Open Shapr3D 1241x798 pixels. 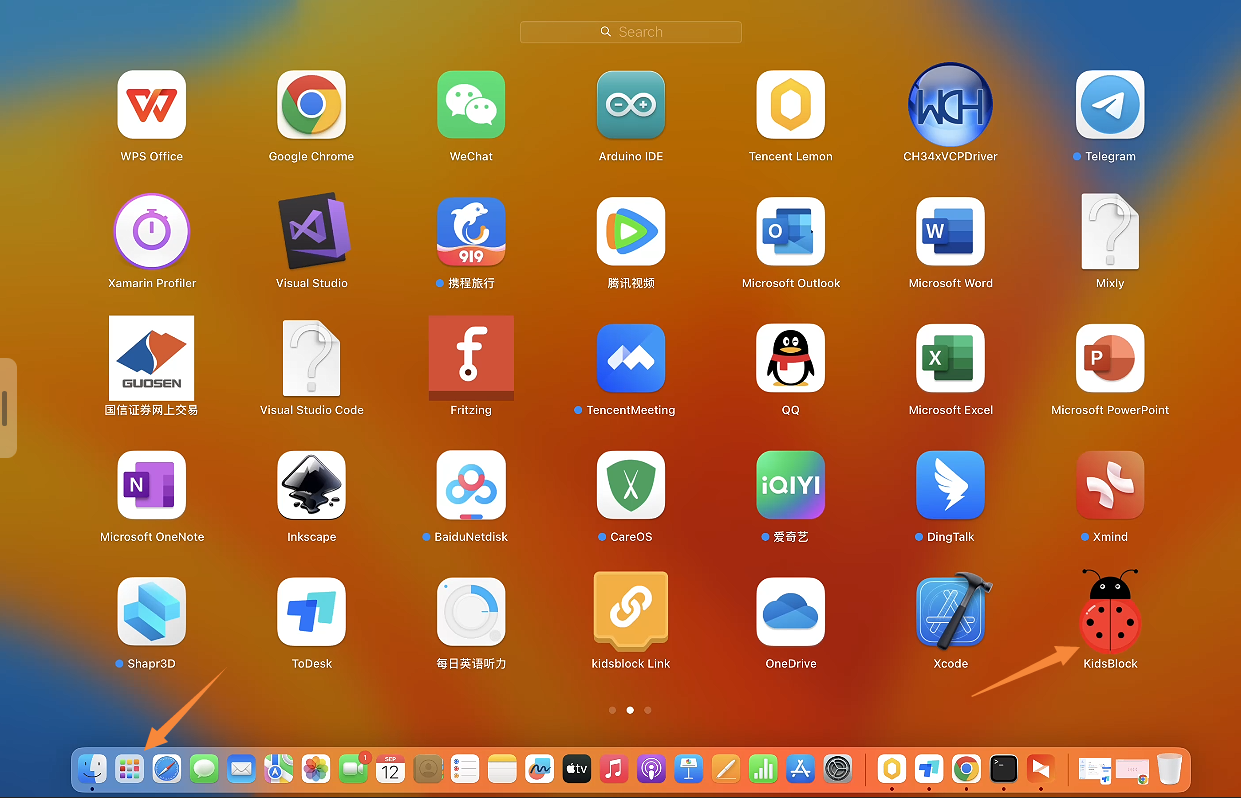click(151, 612)
